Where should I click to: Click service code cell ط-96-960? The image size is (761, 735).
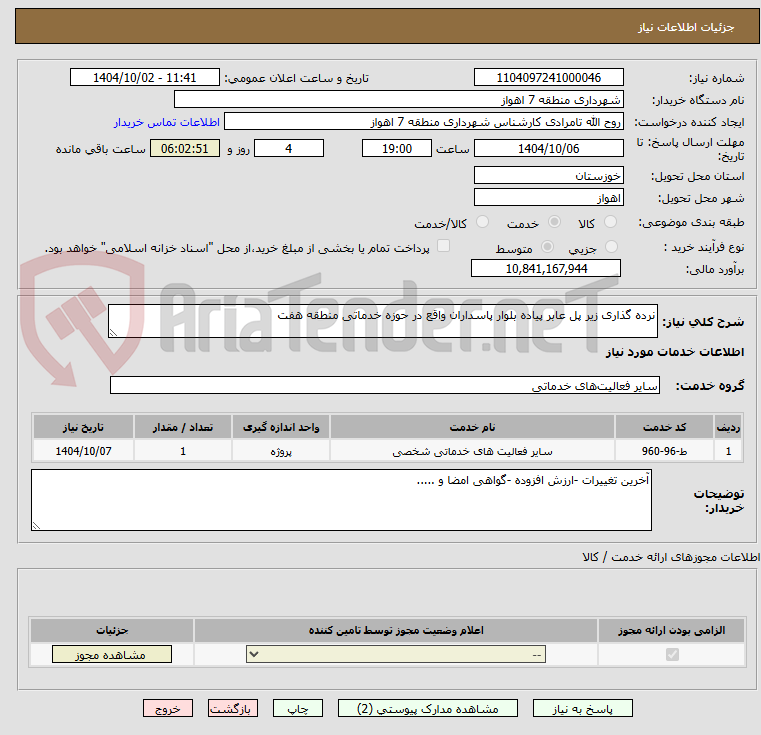coord(664,451)
